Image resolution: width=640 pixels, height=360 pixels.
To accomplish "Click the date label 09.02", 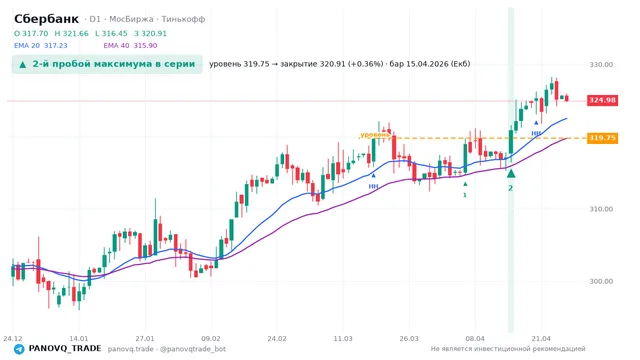I will [x=211, y=338].
